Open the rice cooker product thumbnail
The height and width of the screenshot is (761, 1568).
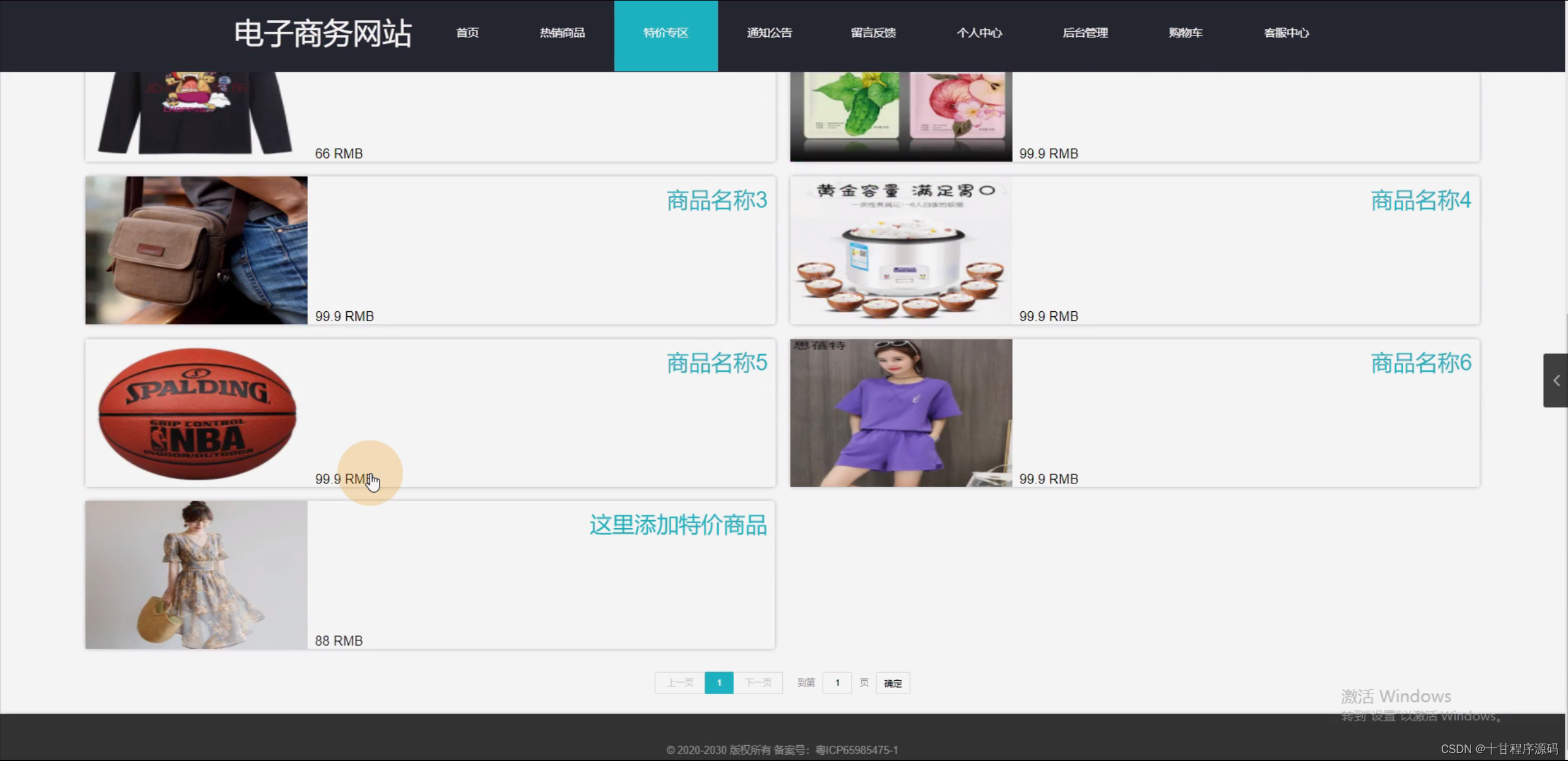[x=900, y=250]
